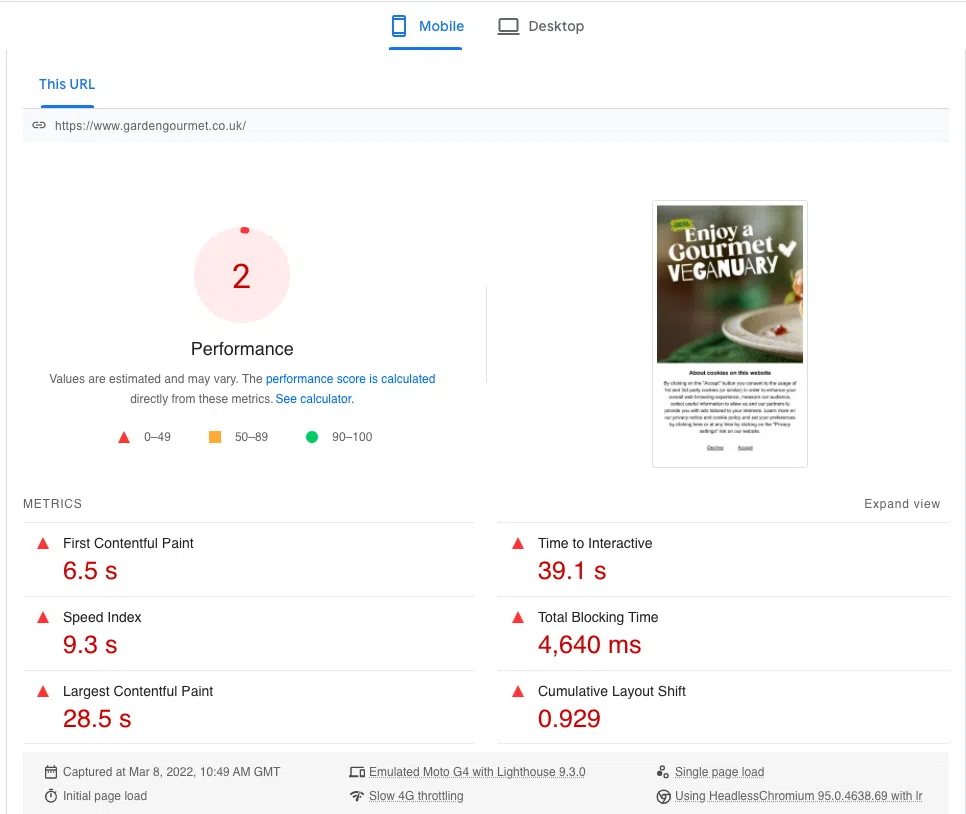Click the red triangle beside First Contentful Paint

click(x=42, y=543)
